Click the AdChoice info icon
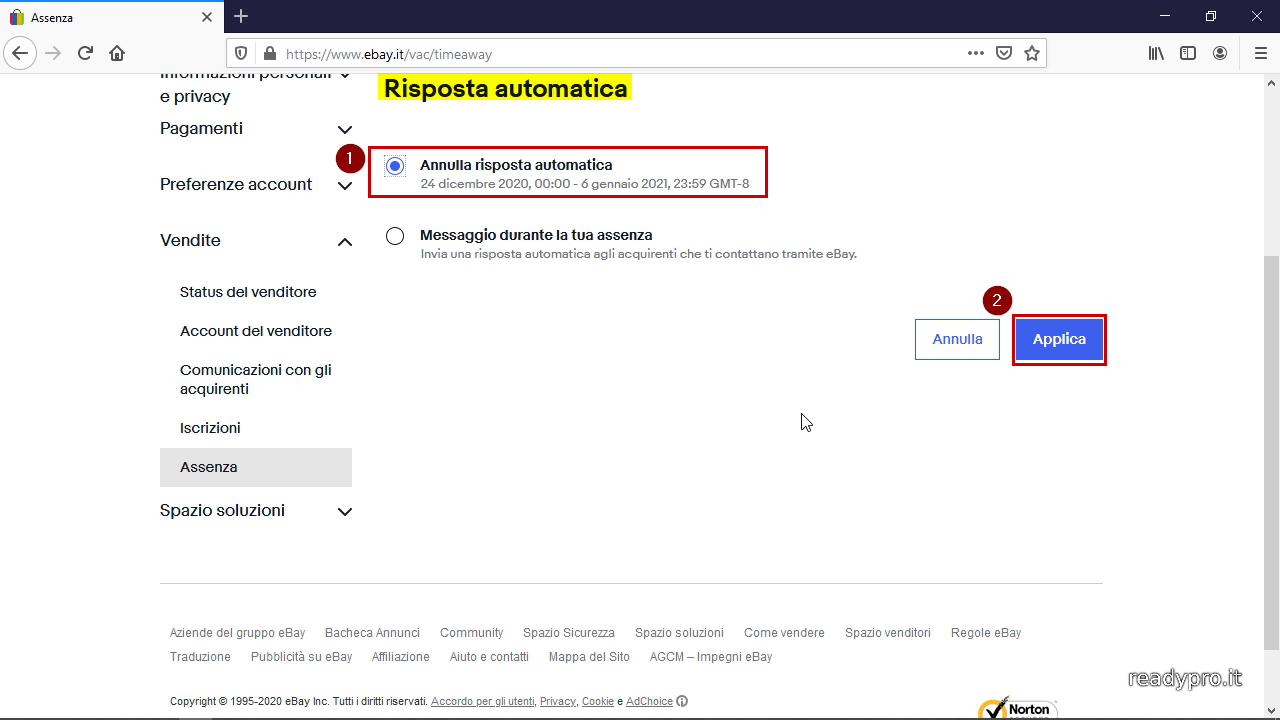1280x720 pixels. tap(682, 701)
